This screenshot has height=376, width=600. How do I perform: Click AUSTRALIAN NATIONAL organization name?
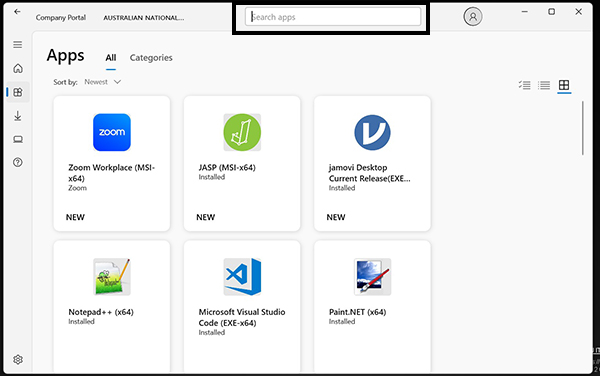[x=143, y=18]
